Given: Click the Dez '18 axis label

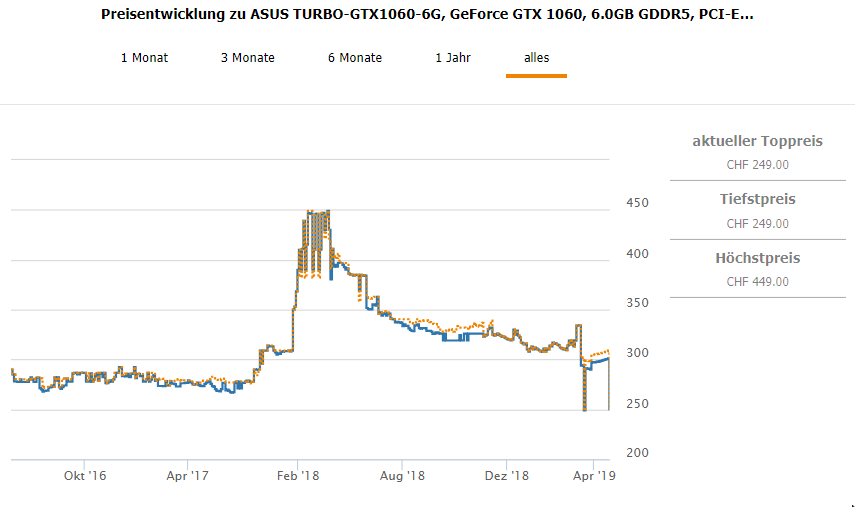Looking at the screenshot, I should click(507, 477).
